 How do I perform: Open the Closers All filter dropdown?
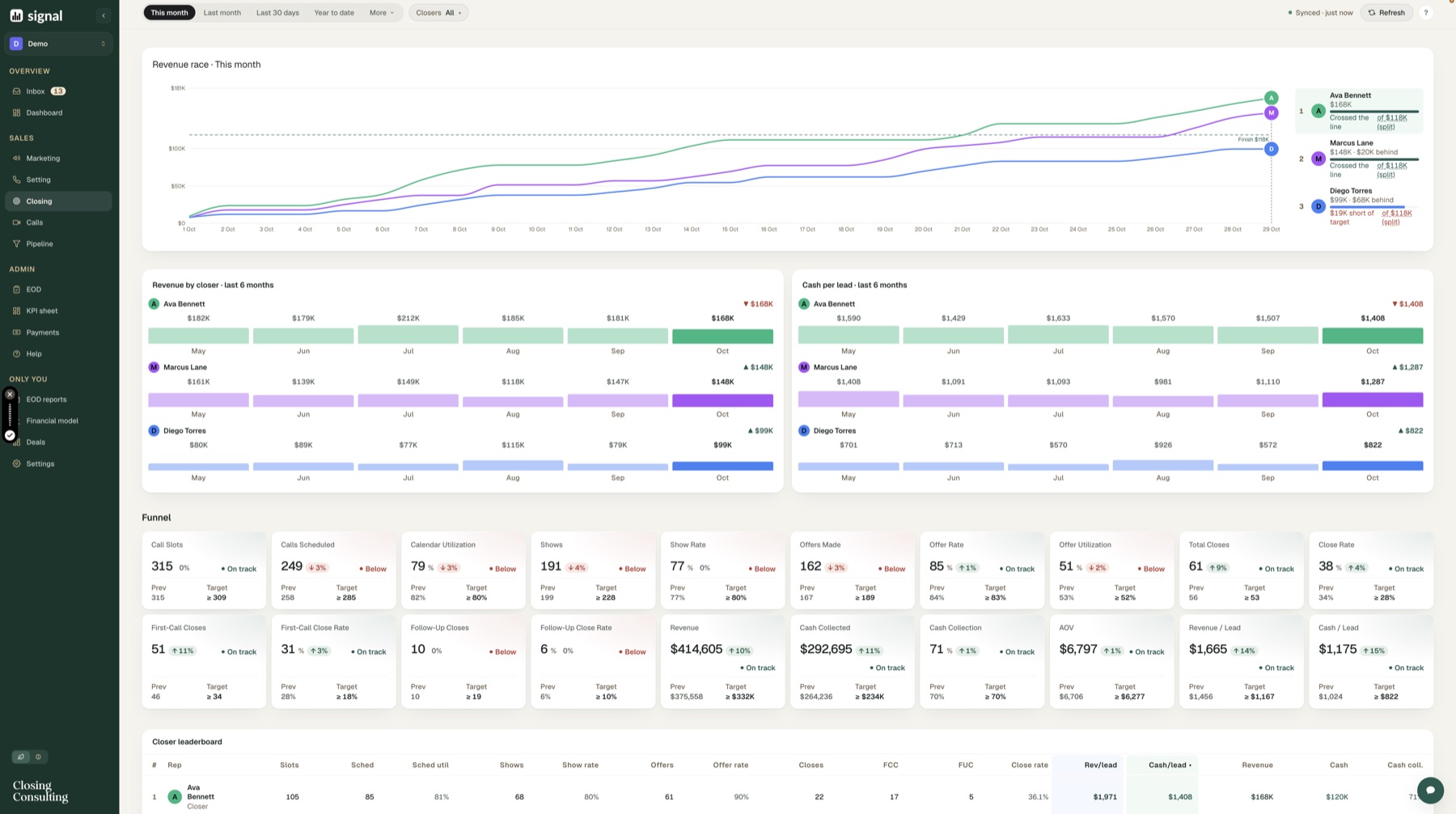point(438,13)
